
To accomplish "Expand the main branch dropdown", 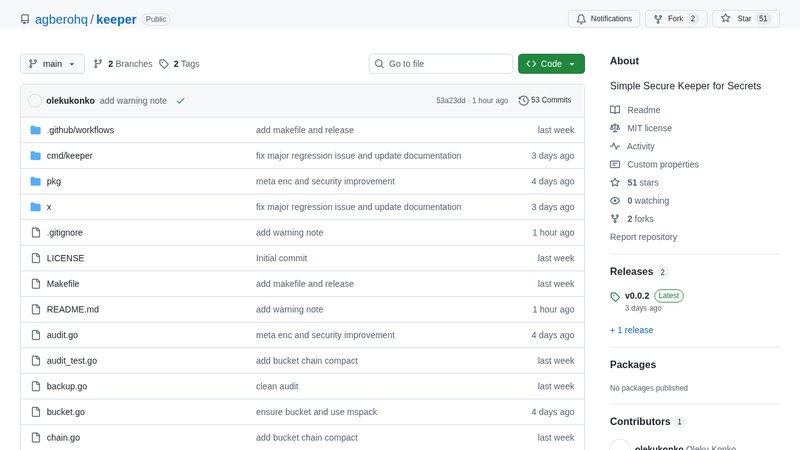I will tap(52, 64).
